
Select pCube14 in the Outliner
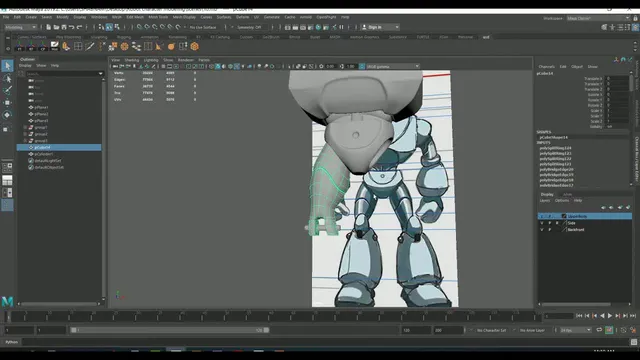(59, 147)
